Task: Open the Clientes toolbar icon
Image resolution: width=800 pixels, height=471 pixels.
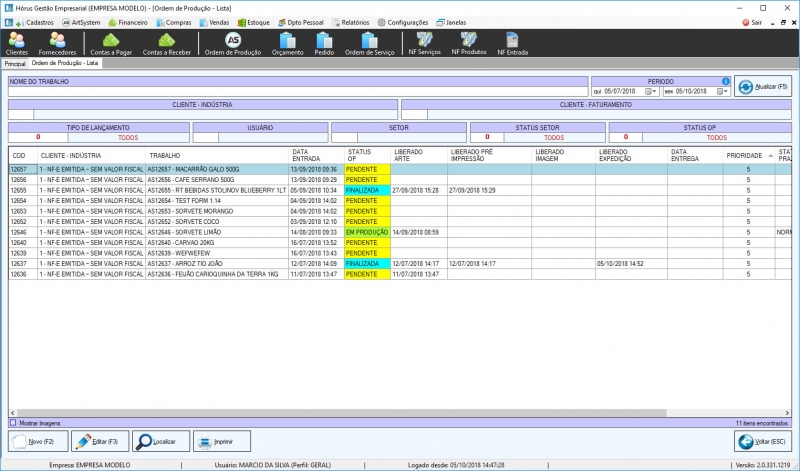Action: click(17, 43)
